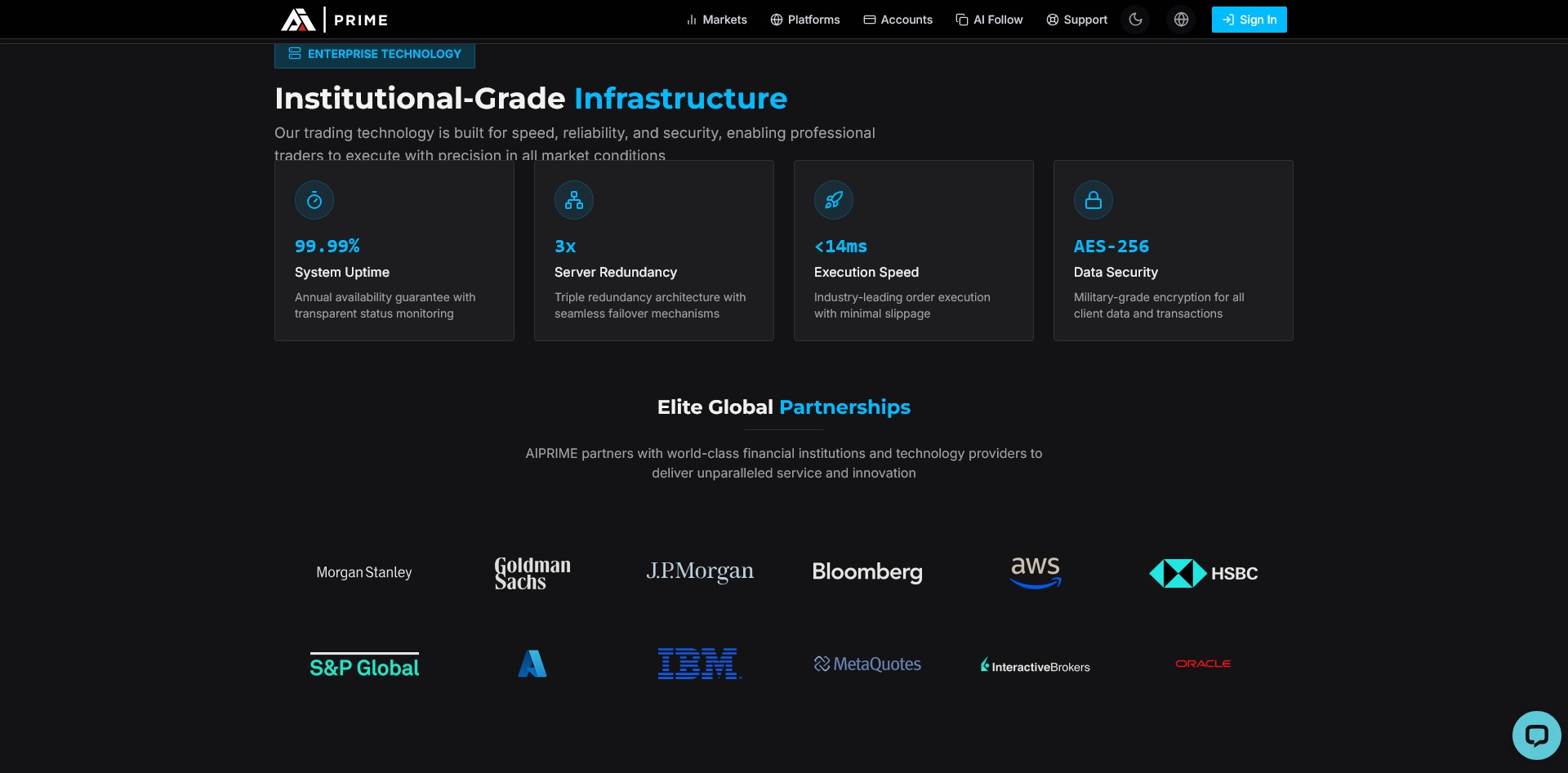Expand the Accounts navigation item

tap(898, 20)
